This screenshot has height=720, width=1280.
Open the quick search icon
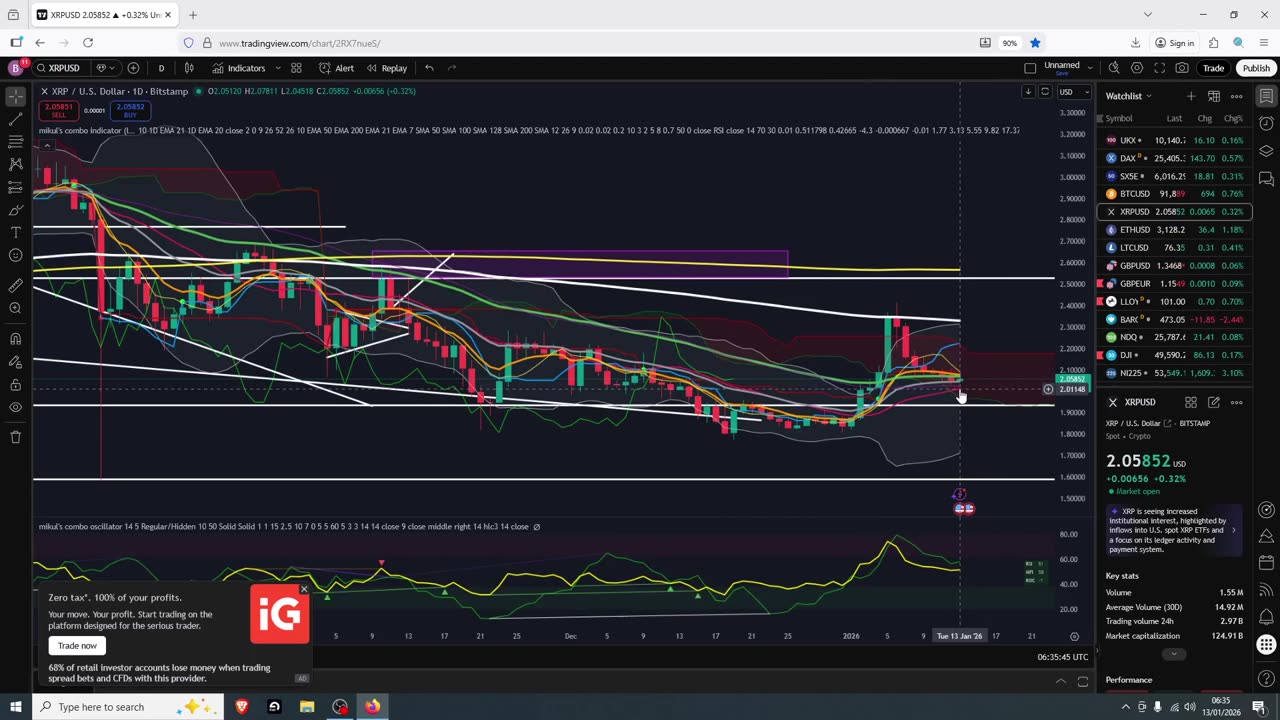pos(1114,68)
